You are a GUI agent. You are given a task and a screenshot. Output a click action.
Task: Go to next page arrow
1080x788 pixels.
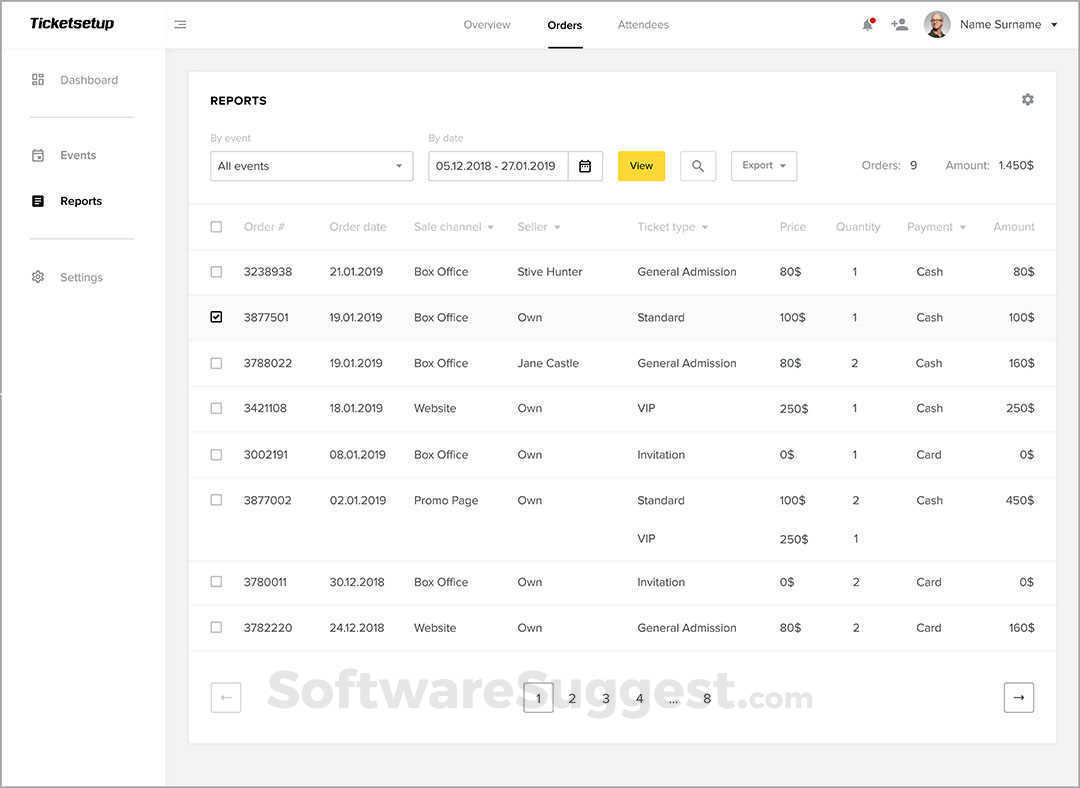(x=1019, y=698)
